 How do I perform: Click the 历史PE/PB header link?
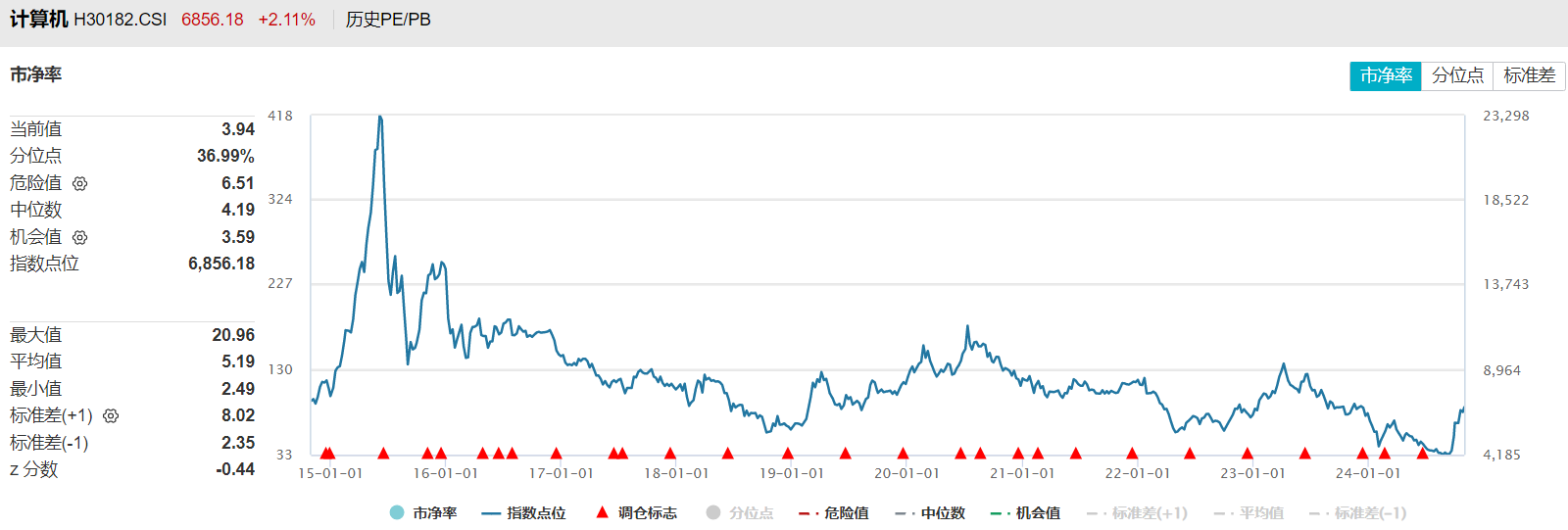(388, 20)
